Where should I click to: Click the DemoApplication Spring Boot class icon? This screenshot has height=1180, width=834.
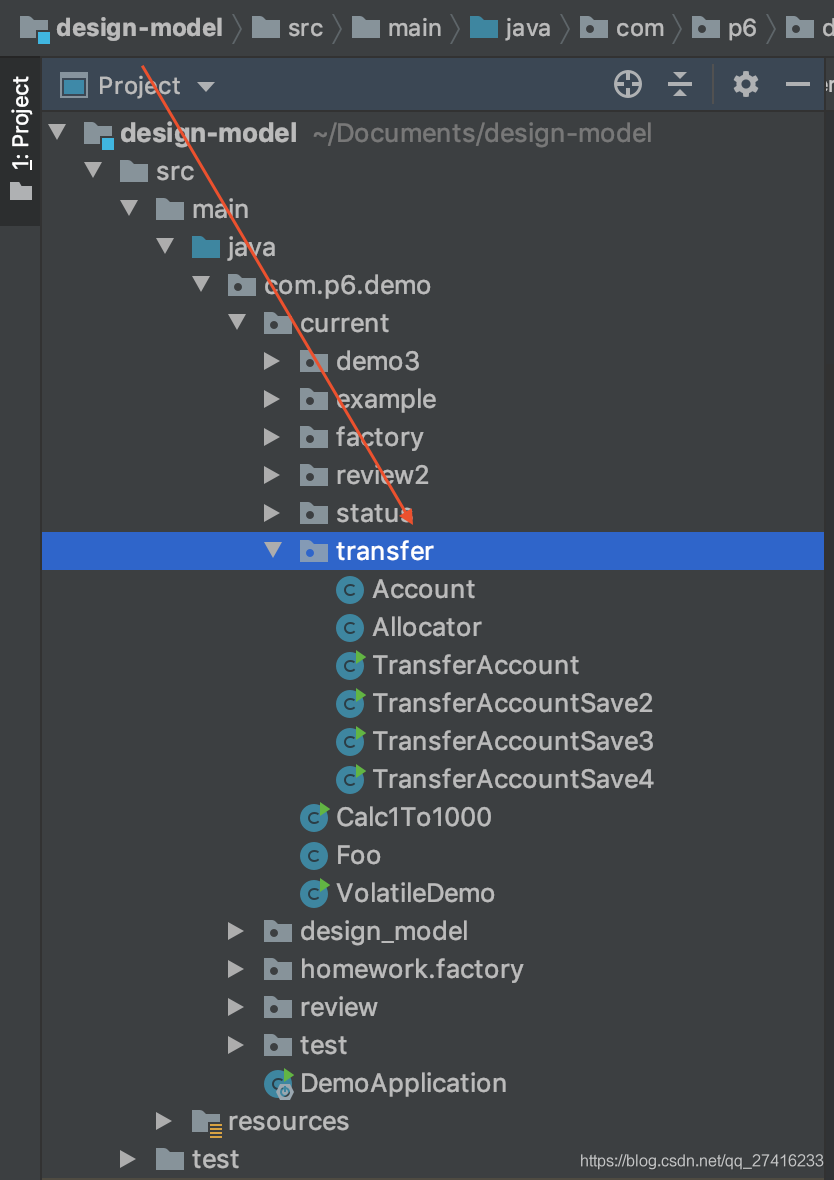click(279, 1084)
